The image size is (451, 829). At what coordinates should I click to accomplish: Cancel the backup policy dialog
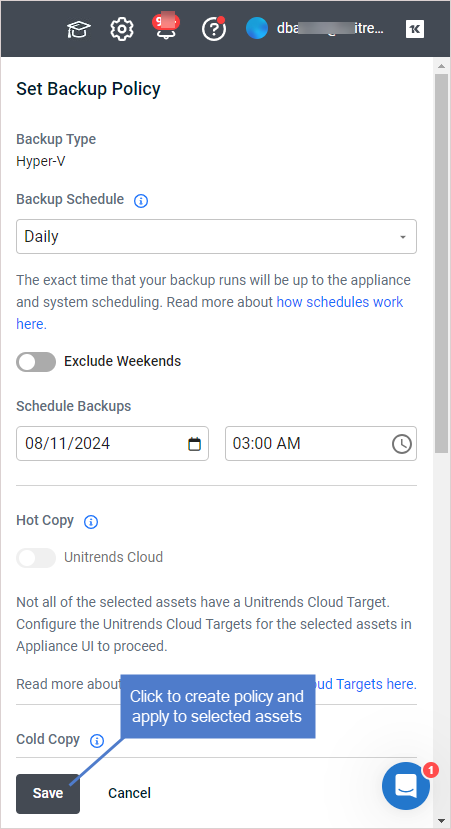[x=130, y=793]
